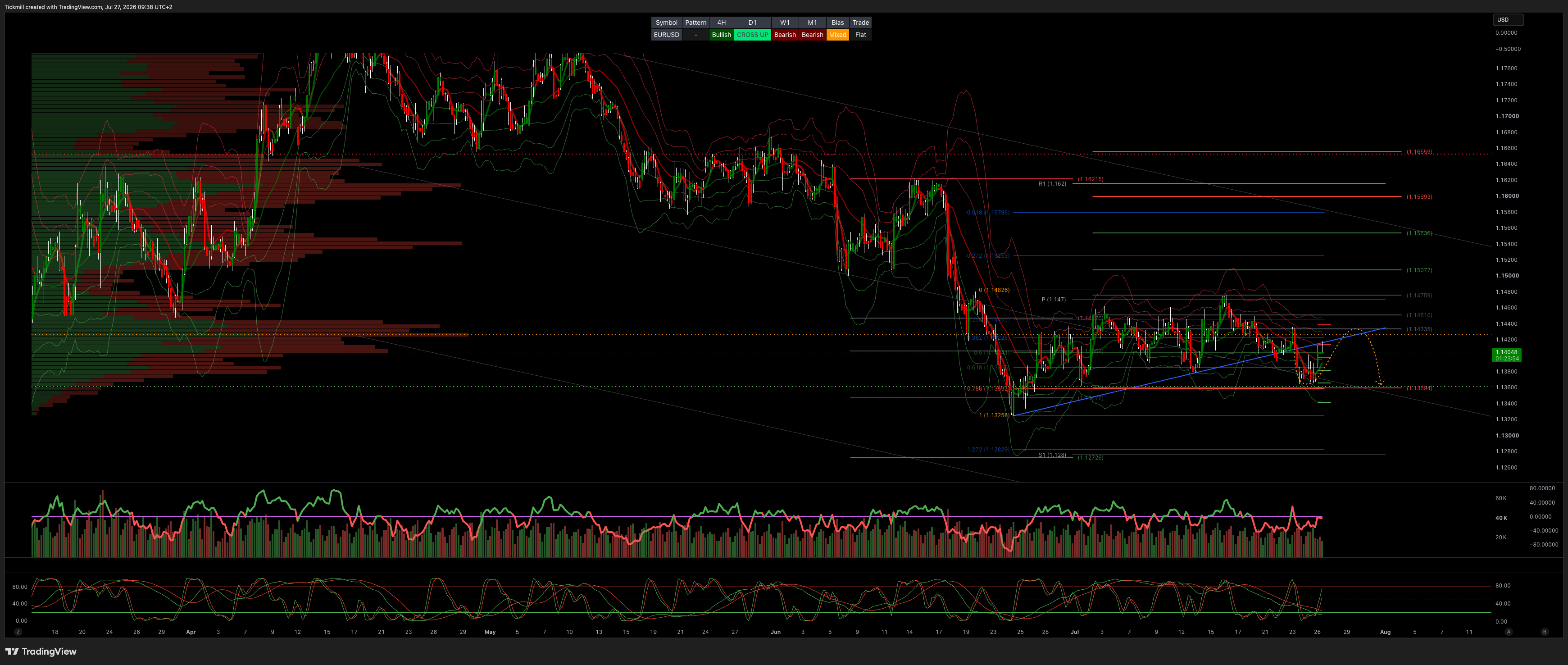Viewport: 1568px width, 665px height.
Task: Click the -80.00000 oscillator axis label
Action: pyautogui.click(x=1544, y=544)
